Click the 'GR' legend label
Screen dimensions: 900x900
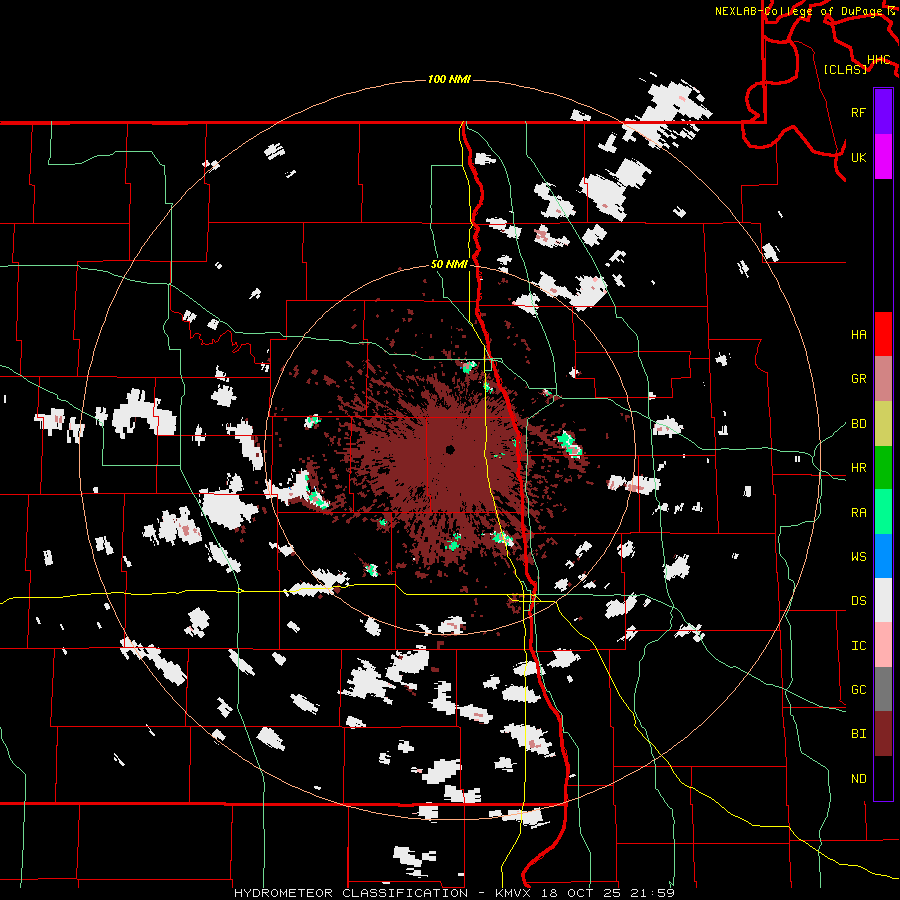click(x=858, y=379)
